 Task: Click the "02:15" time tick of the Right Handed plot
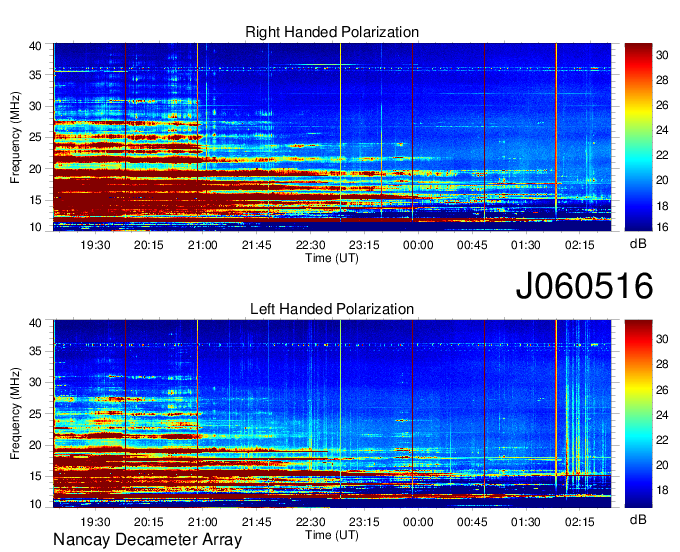[x=579, y=245]
